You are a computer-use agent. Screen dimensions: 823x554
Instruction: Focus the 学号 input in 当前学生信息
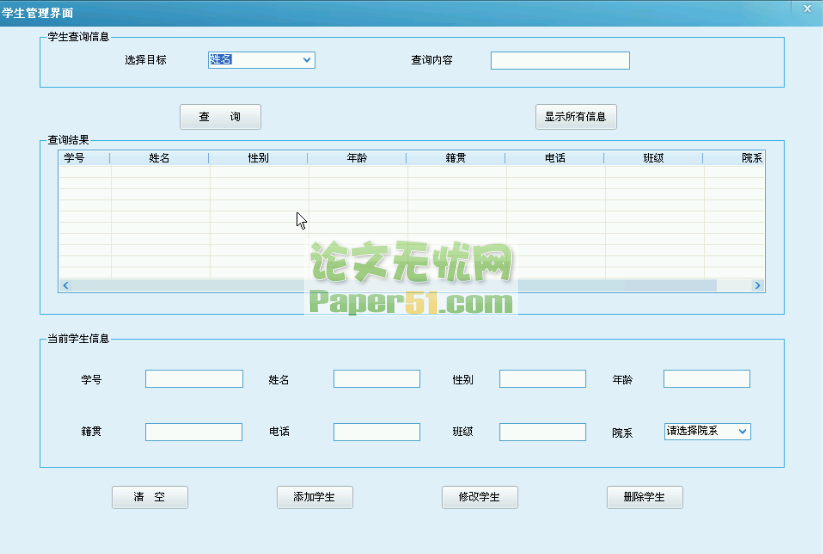pyautogui.click(x=194, y=379)
